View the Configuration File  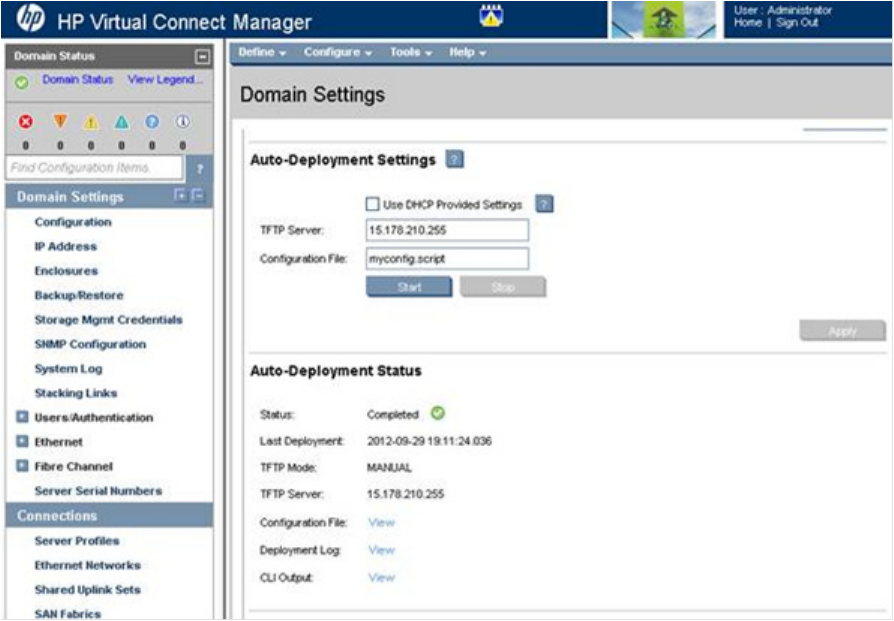[x=381, y=522]
